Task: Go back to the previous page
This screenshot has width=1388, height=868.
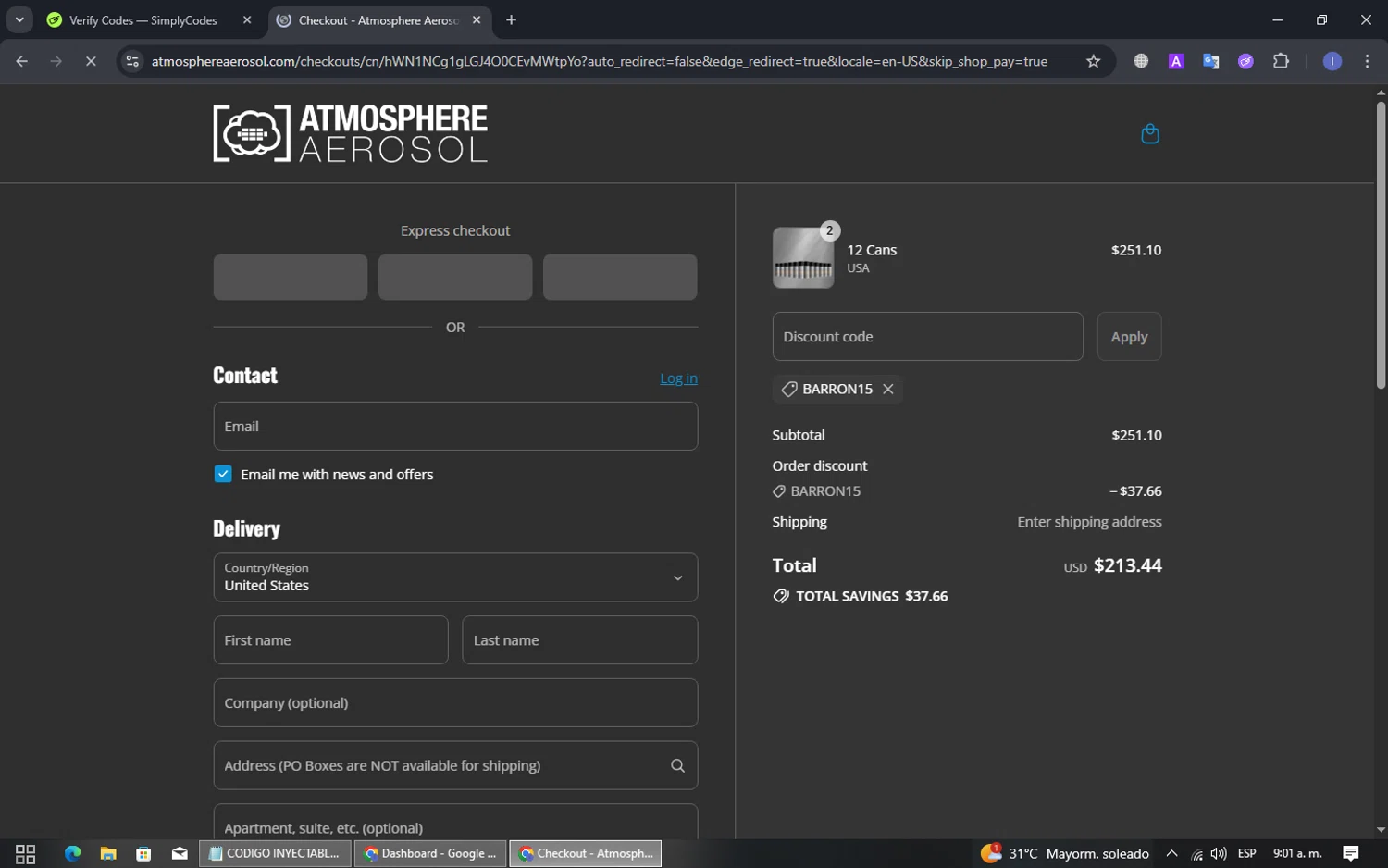Action: tap(21, 61)
